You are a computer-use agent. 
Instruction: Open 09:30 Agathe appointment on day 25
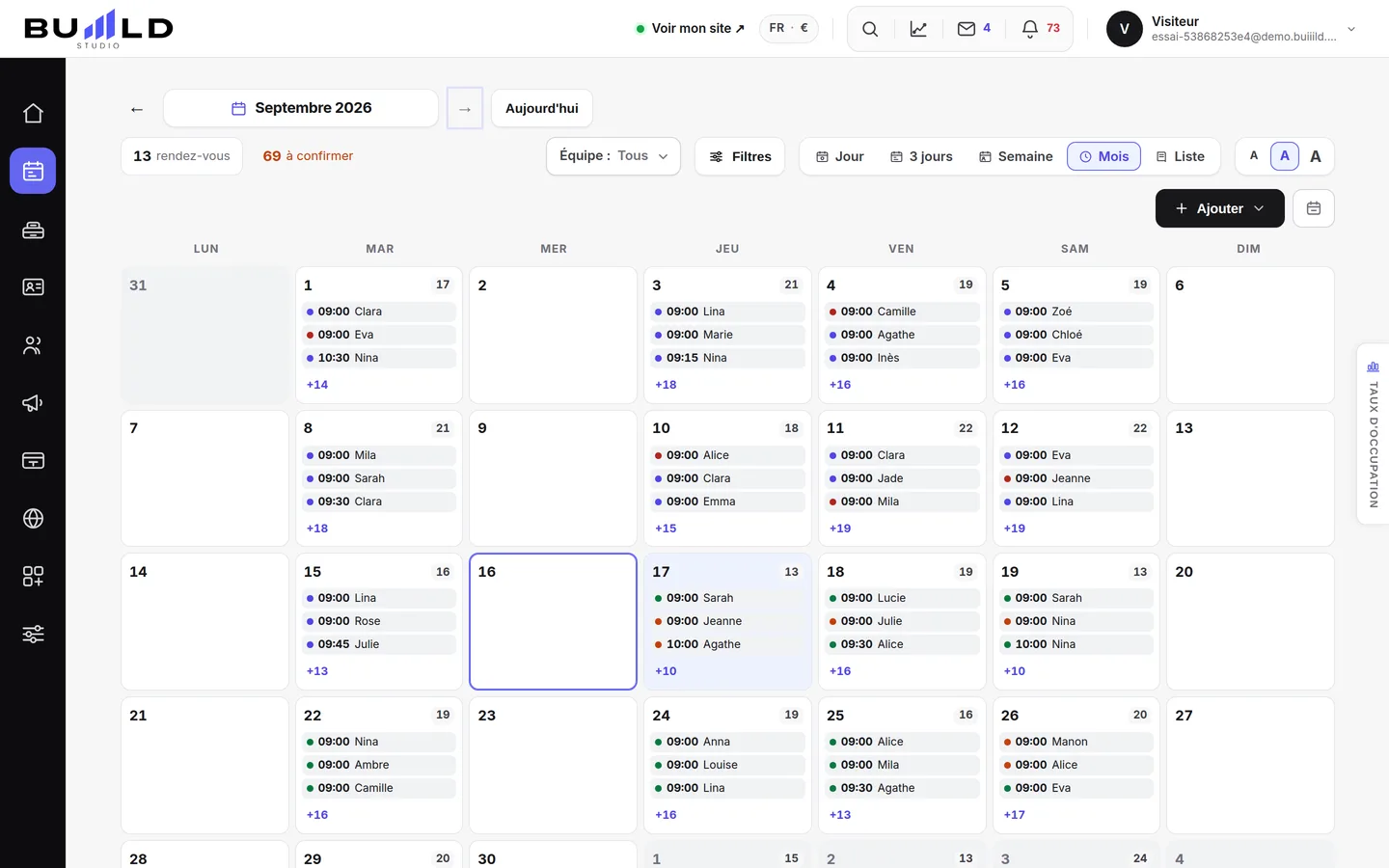coord(902,788)
